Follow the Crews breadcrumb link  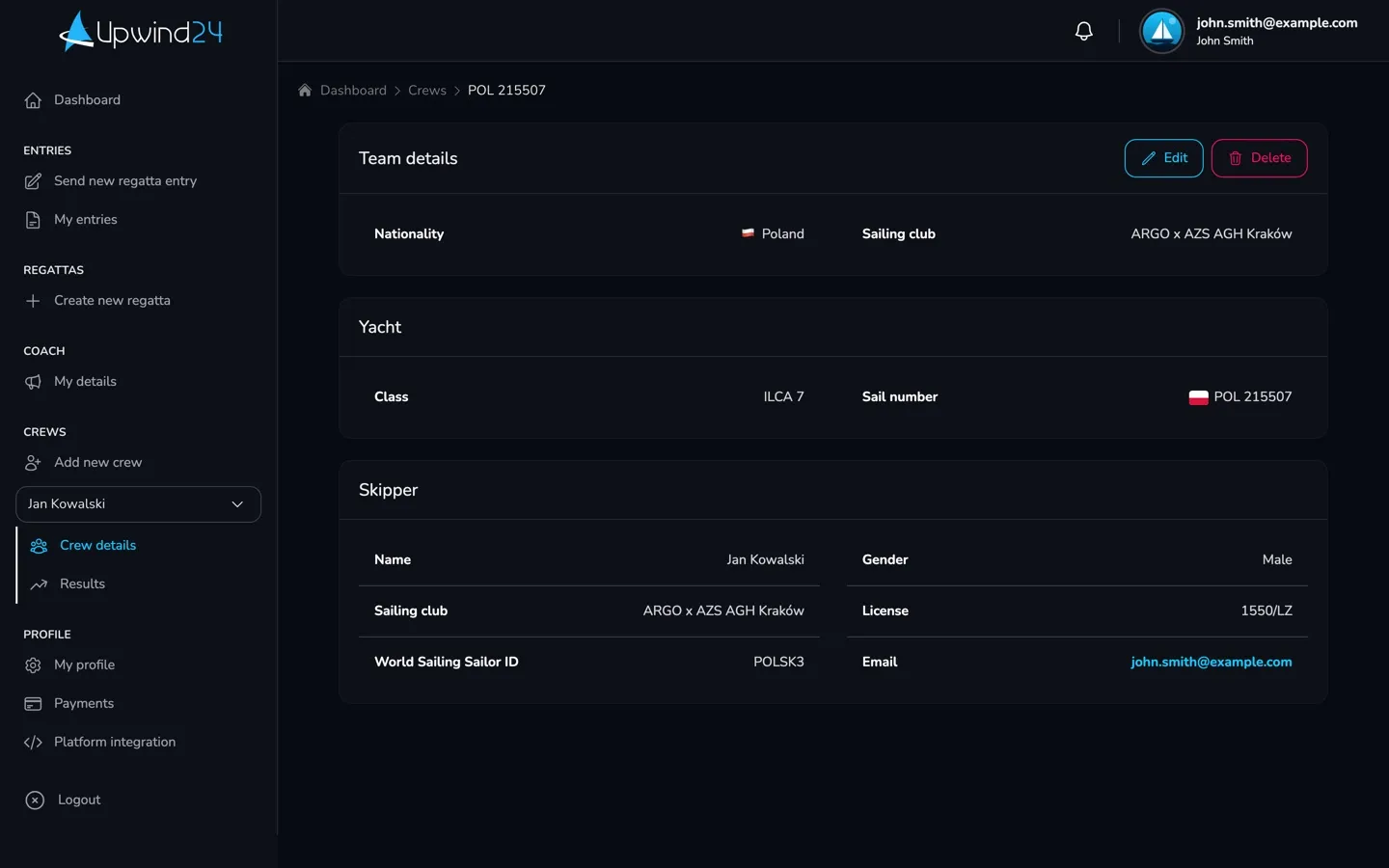[427, 90]
